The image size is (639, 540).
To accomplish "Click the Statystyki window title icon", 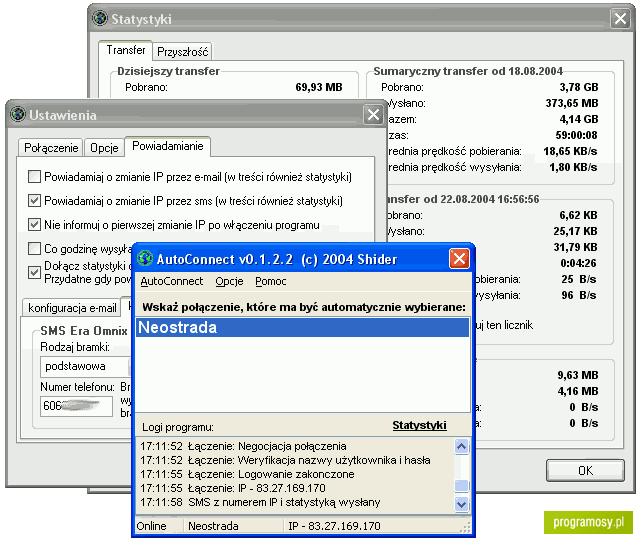I will click(x=99, y=18).
